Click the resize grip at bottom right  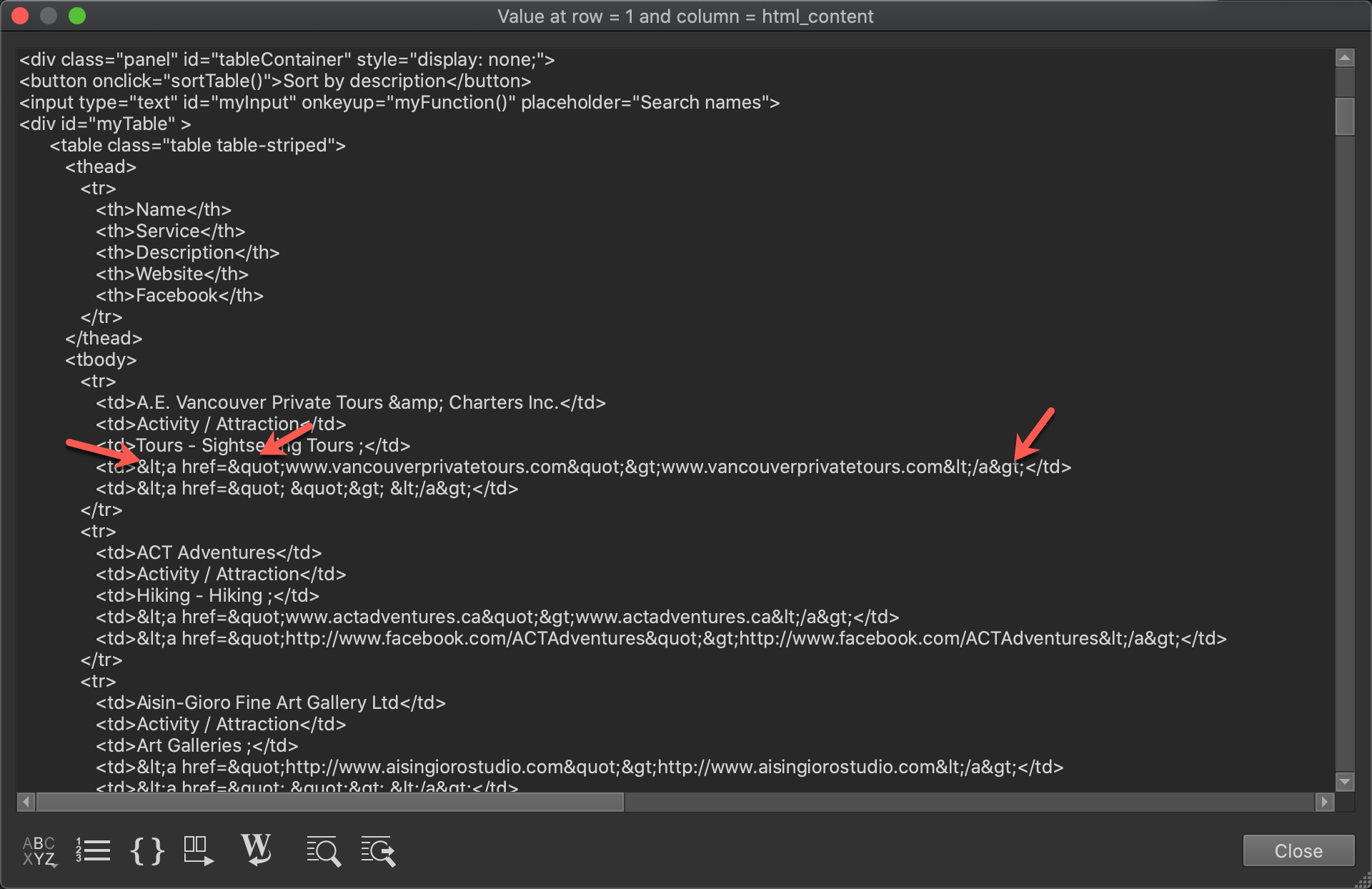(x=1363, y=880)
